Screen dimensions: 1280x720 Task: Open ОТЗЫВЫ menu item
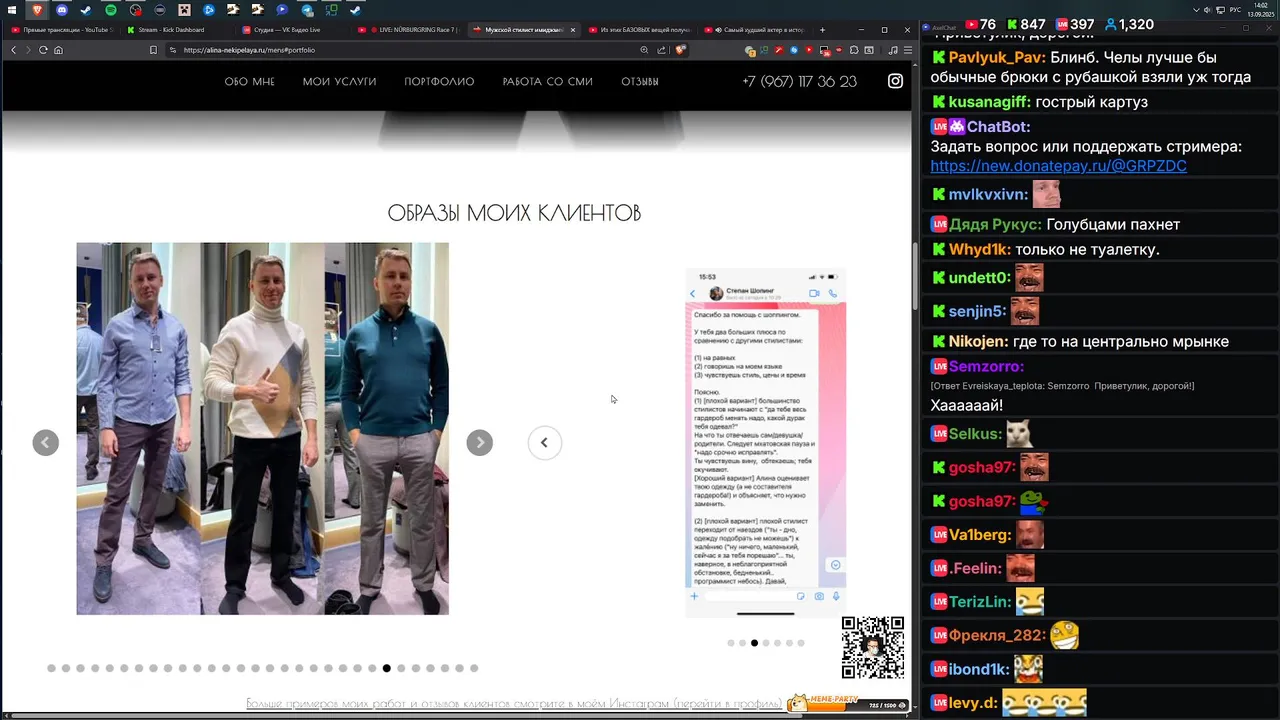point(640,82)
